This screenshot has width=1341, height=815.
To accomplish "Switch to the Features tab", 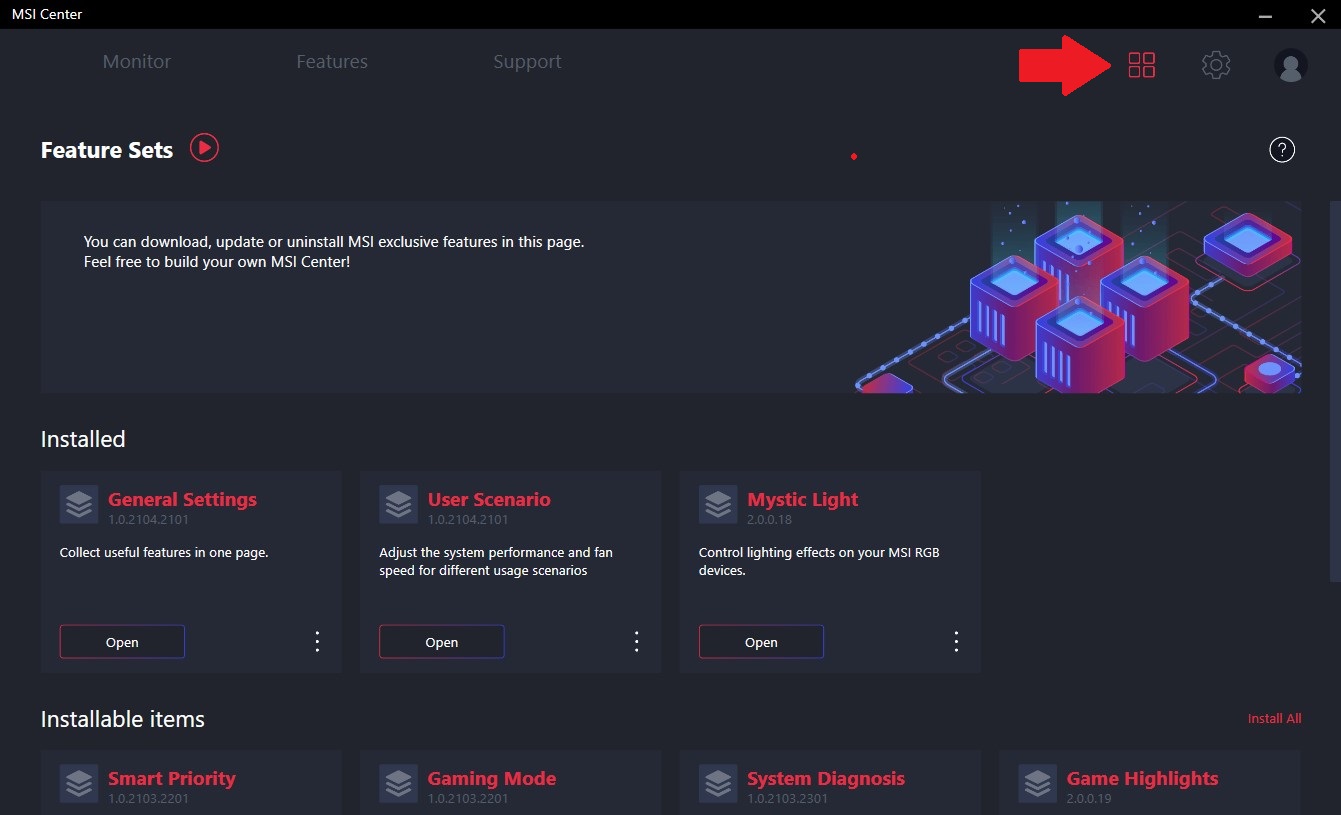I will click(x=332, y=62).
